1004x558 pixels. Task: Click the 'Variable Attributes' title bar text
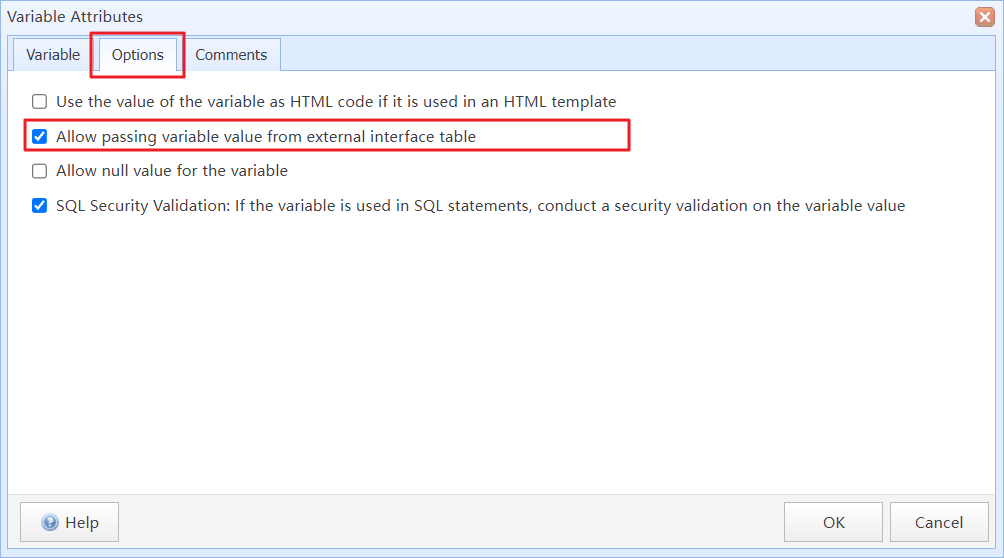coord(75,17)
